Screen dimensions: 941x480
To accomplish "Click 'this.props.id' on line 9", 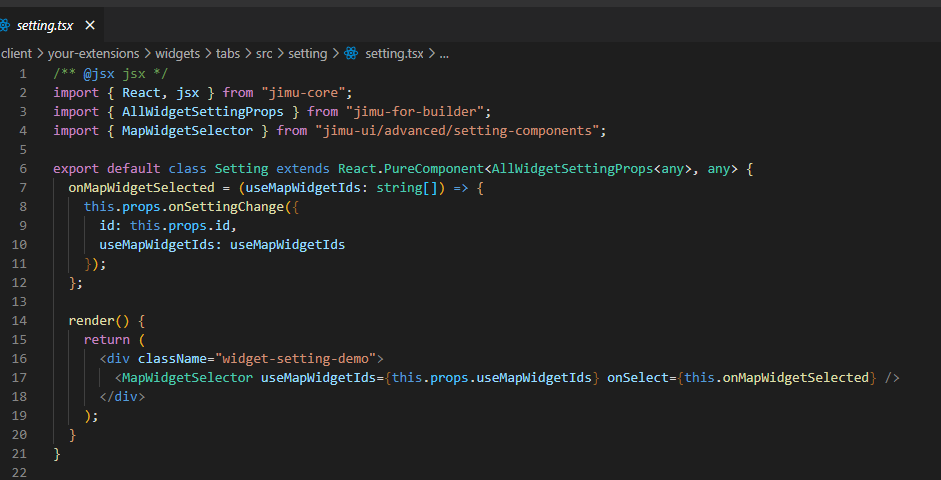I will (180, 226).
